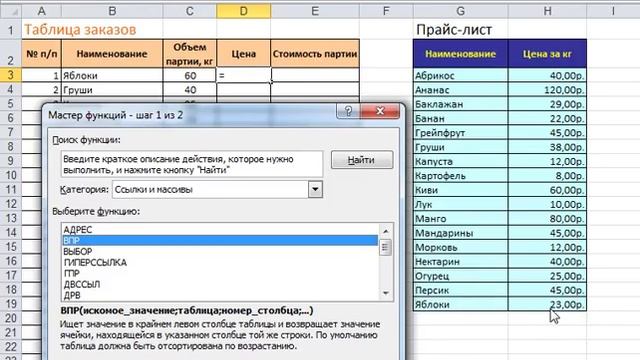The image size is (640, 360).
Task: Click the volume cell with 60
Action: tap(190, 75)
